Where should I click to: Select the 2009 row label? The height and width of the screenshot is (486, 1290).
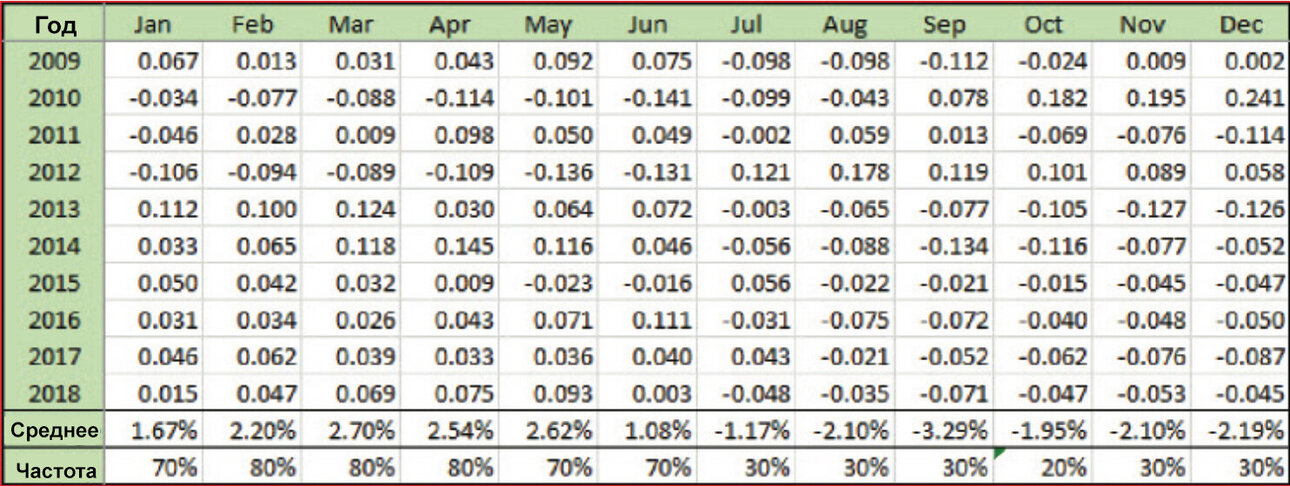pos(54,62)
